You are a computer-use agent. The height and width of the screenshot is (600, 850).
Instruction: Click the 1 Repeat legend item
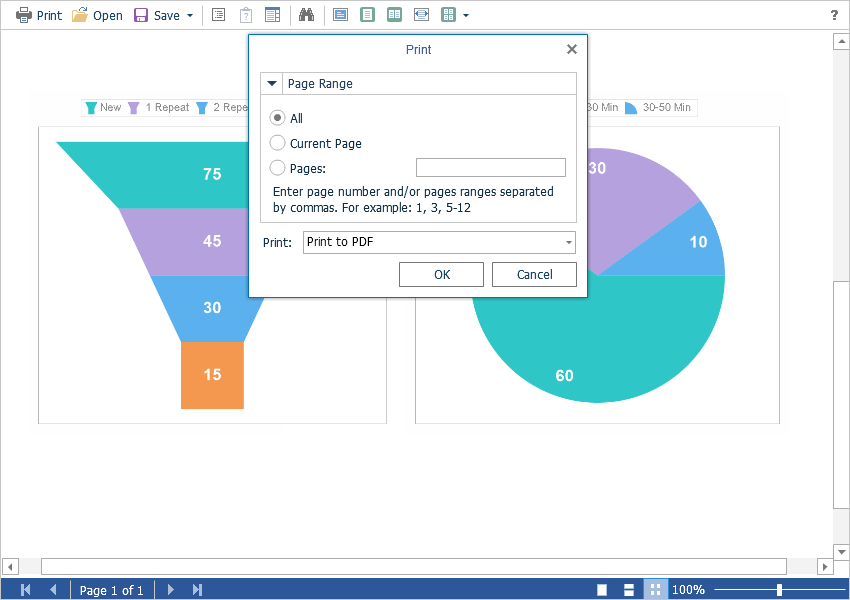pyautogui.click(x=159, y=107)
